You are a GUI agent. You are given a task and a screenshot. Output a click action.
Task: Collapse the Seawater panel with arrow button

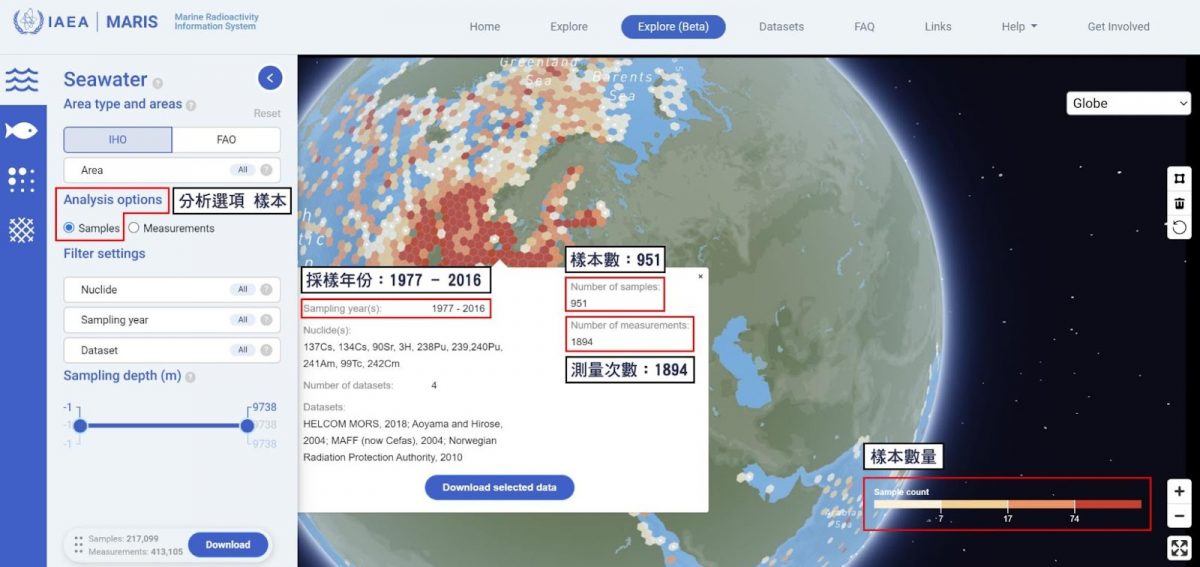pyautogui.click(x=269, y=78)
